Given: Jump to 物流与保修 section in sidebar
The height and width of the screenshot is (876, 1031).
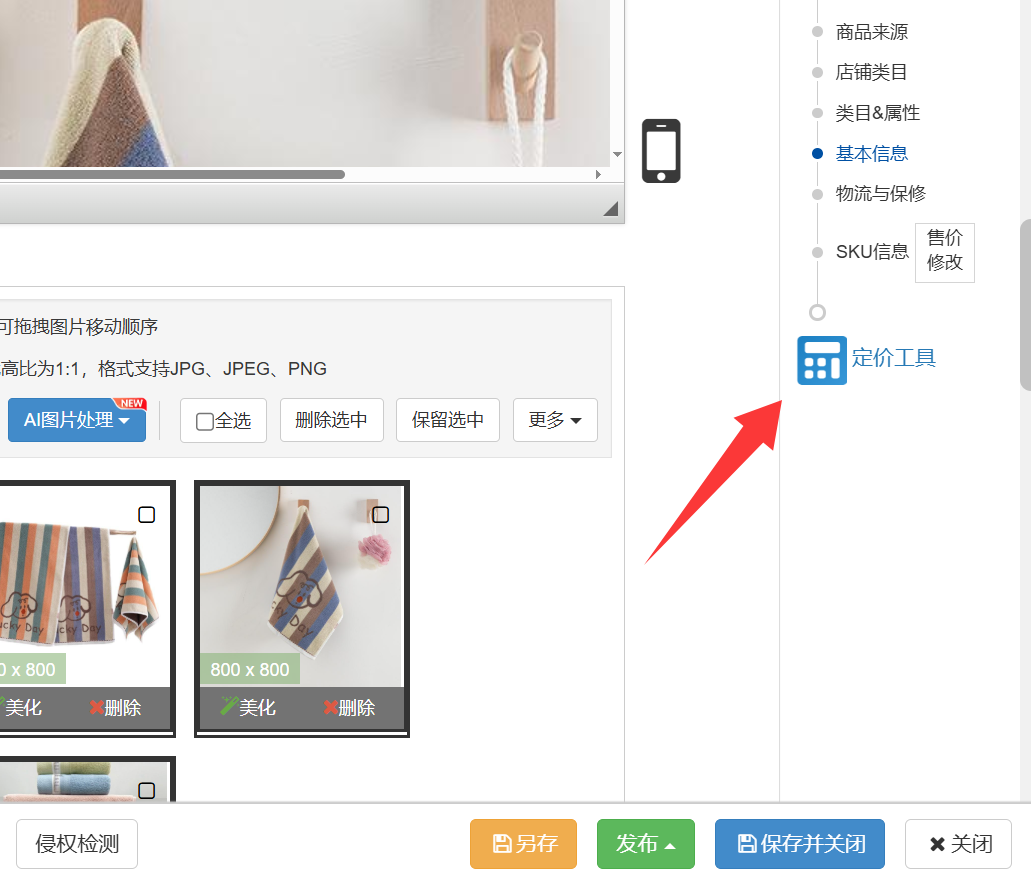Looking at the screenshot, I should point(880,194).
